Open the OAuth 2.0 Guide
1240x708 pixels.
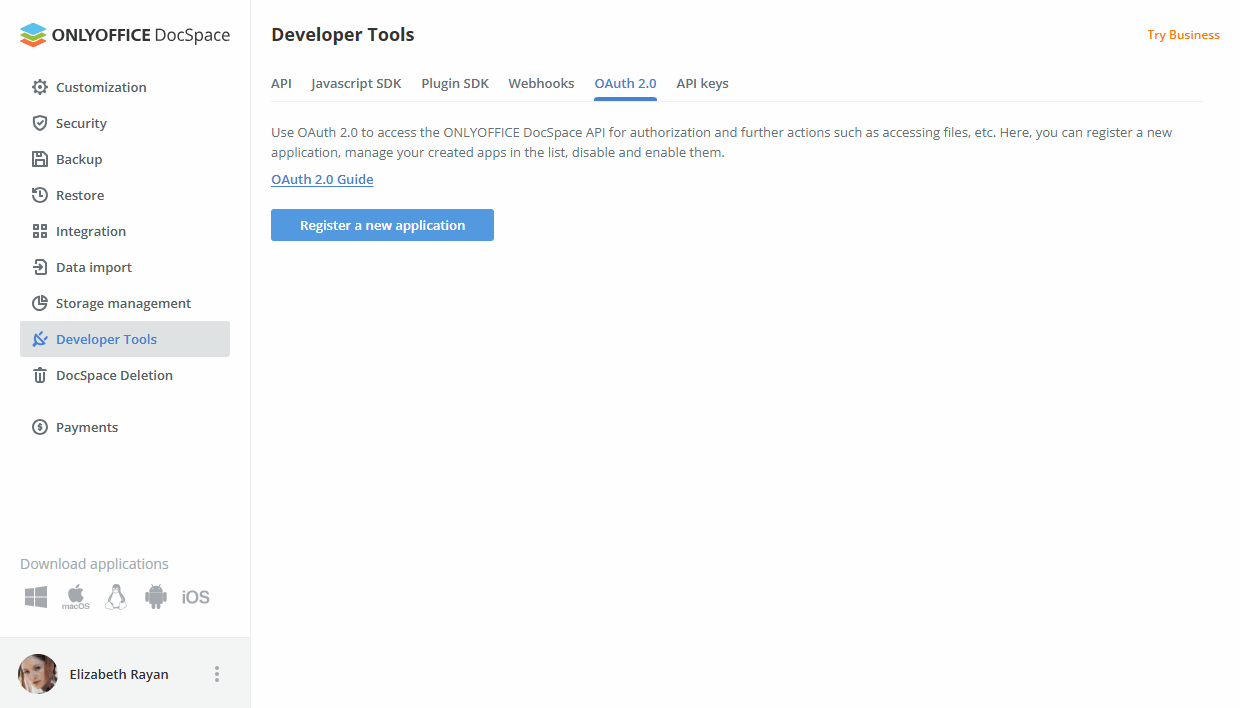click(322, 179)
